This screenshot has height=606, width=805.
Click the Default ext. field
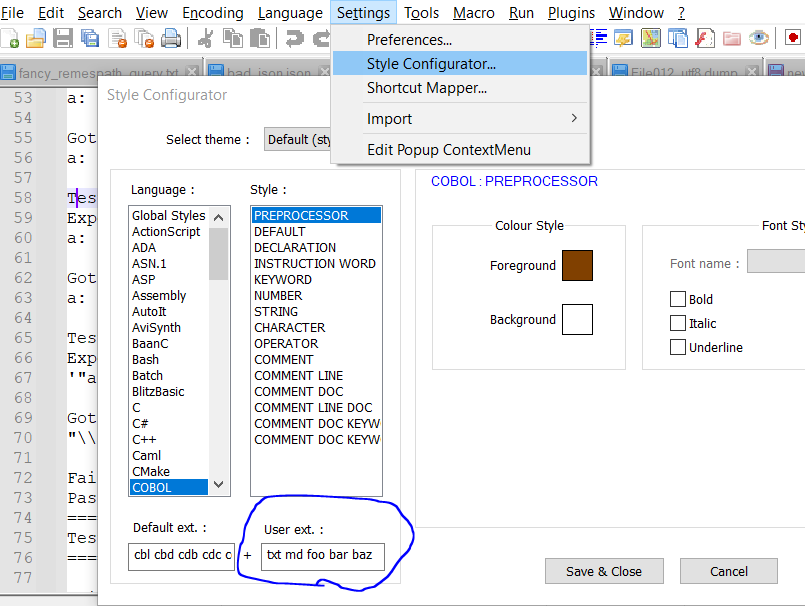181,557
